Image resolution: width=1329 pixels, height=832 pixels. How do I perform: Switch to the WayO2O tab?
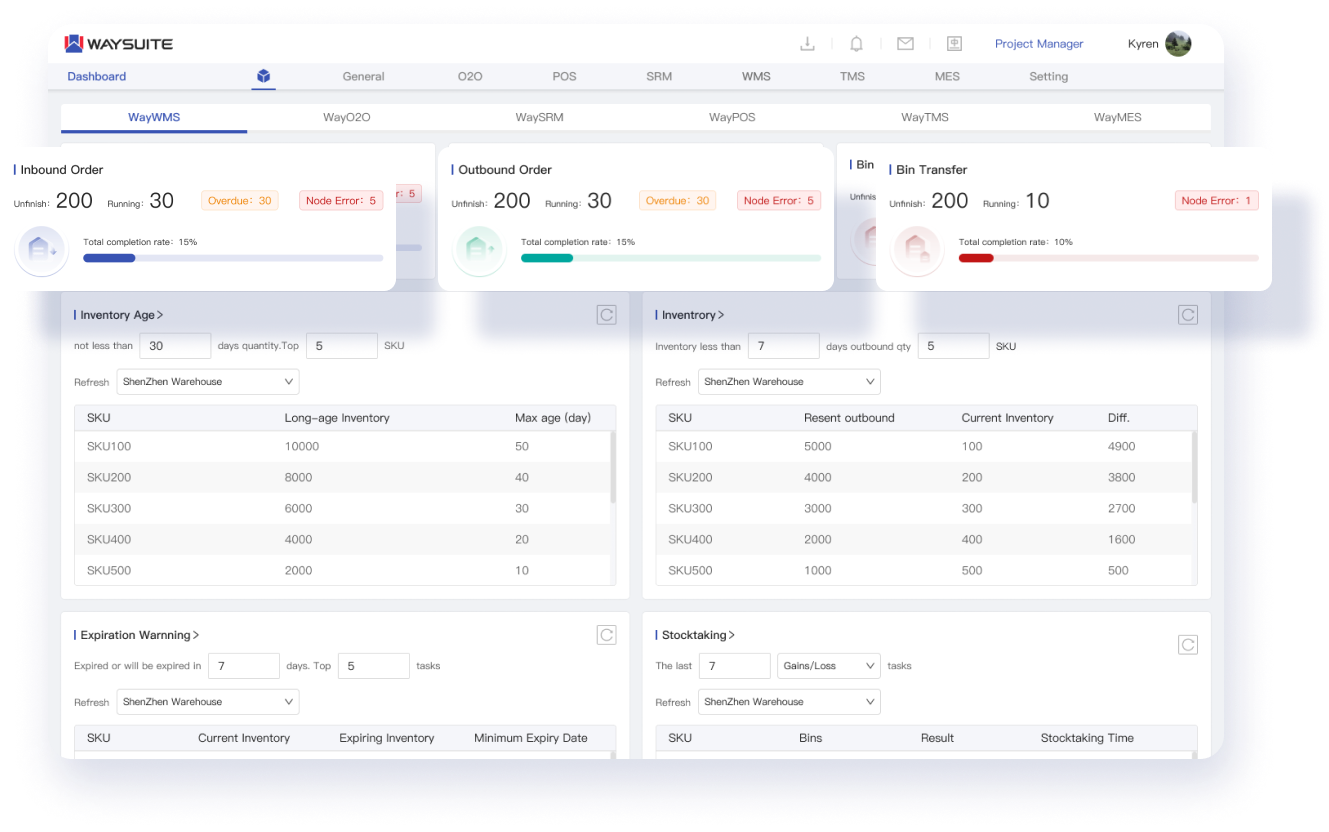pyautogui.click(x=346, y=117)
